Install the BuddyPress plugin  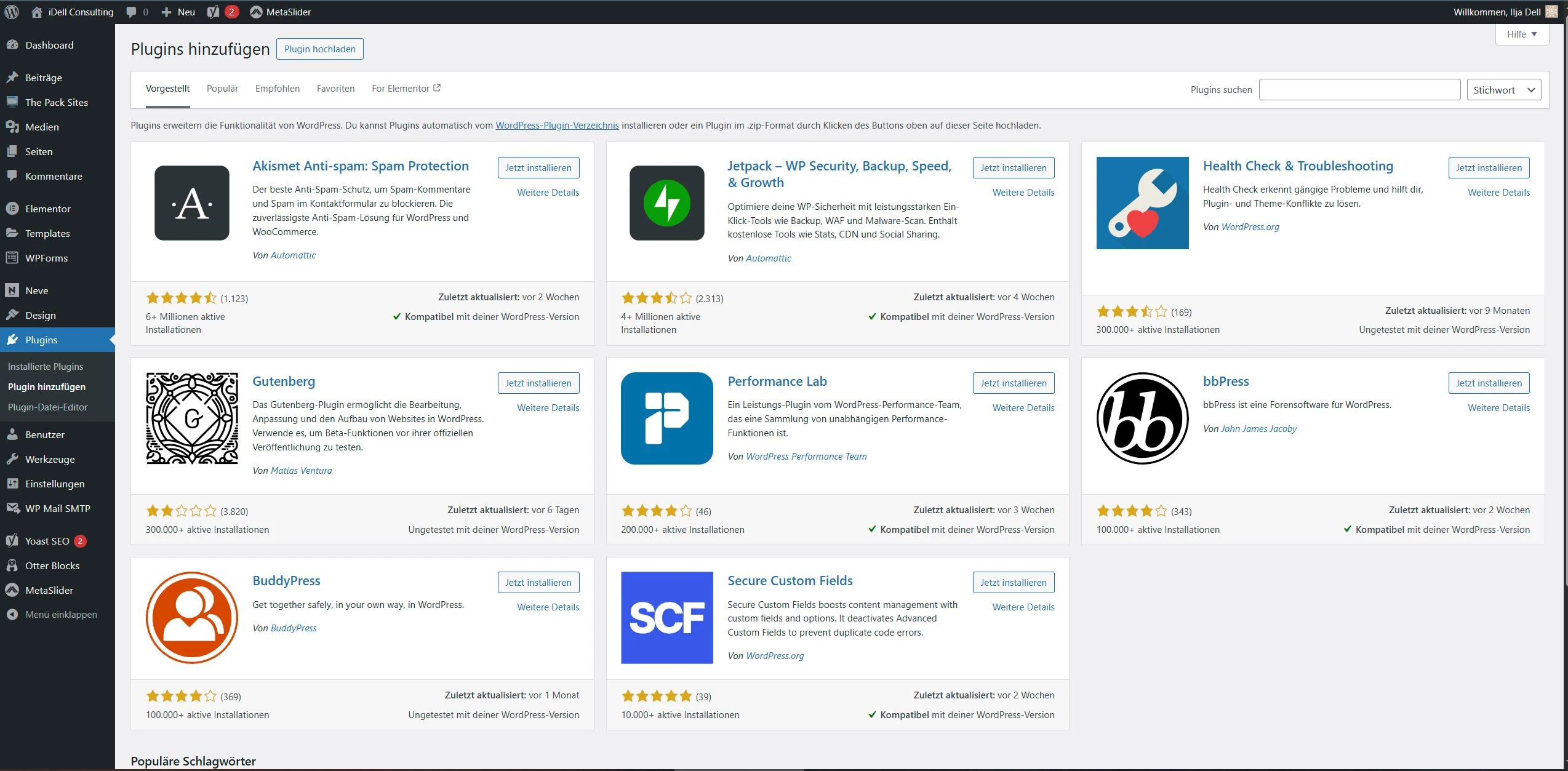click(538, 582)
